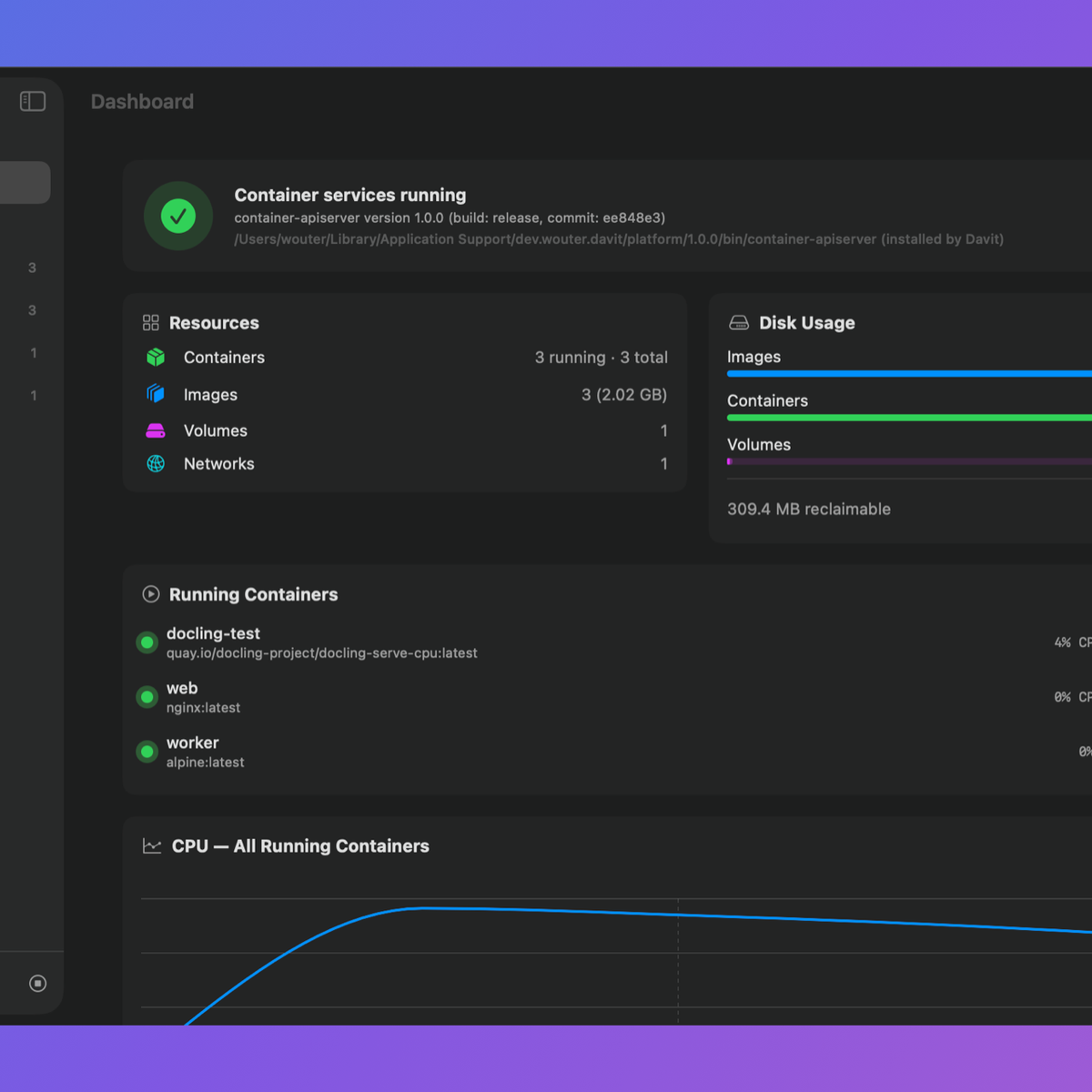Click the alpine:latest image name
The image size is (1092, 1092).
point(206,763)
